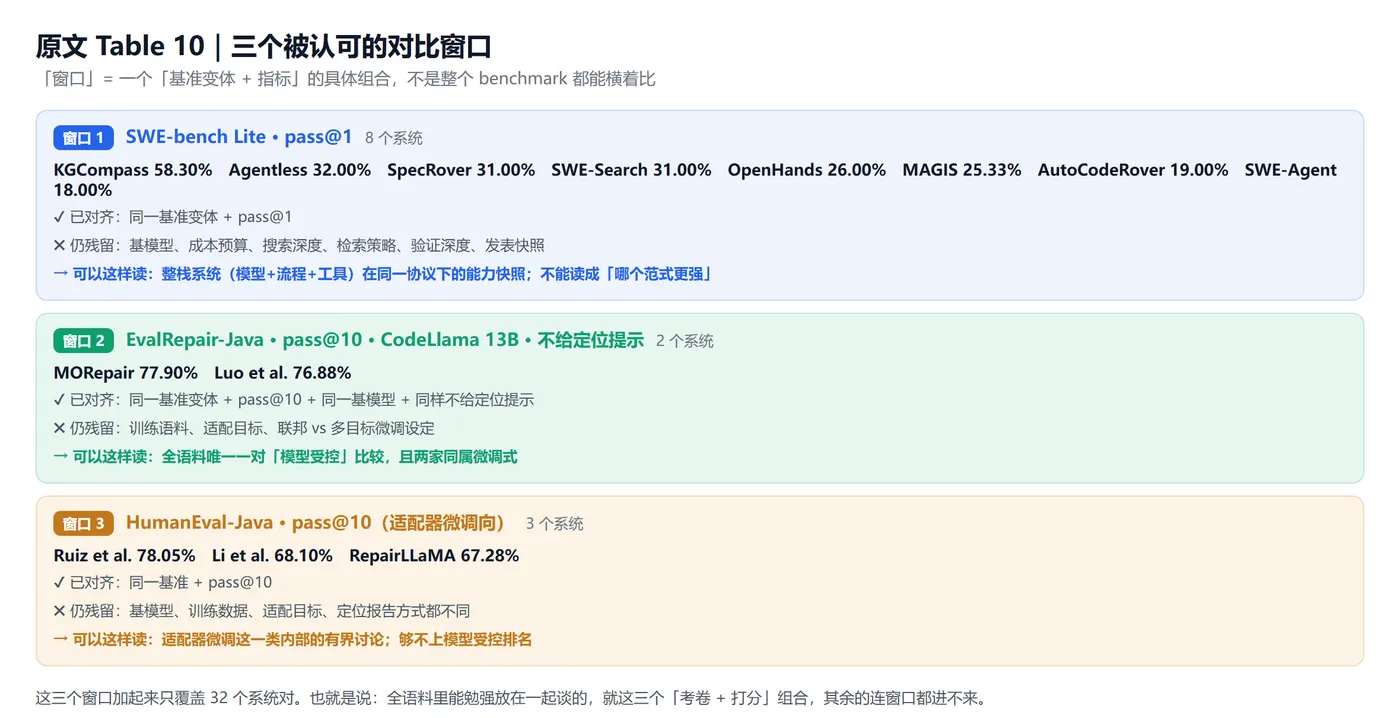
Task: Click SWE-Agent 18.00% entry
Action: pos(695,180)
